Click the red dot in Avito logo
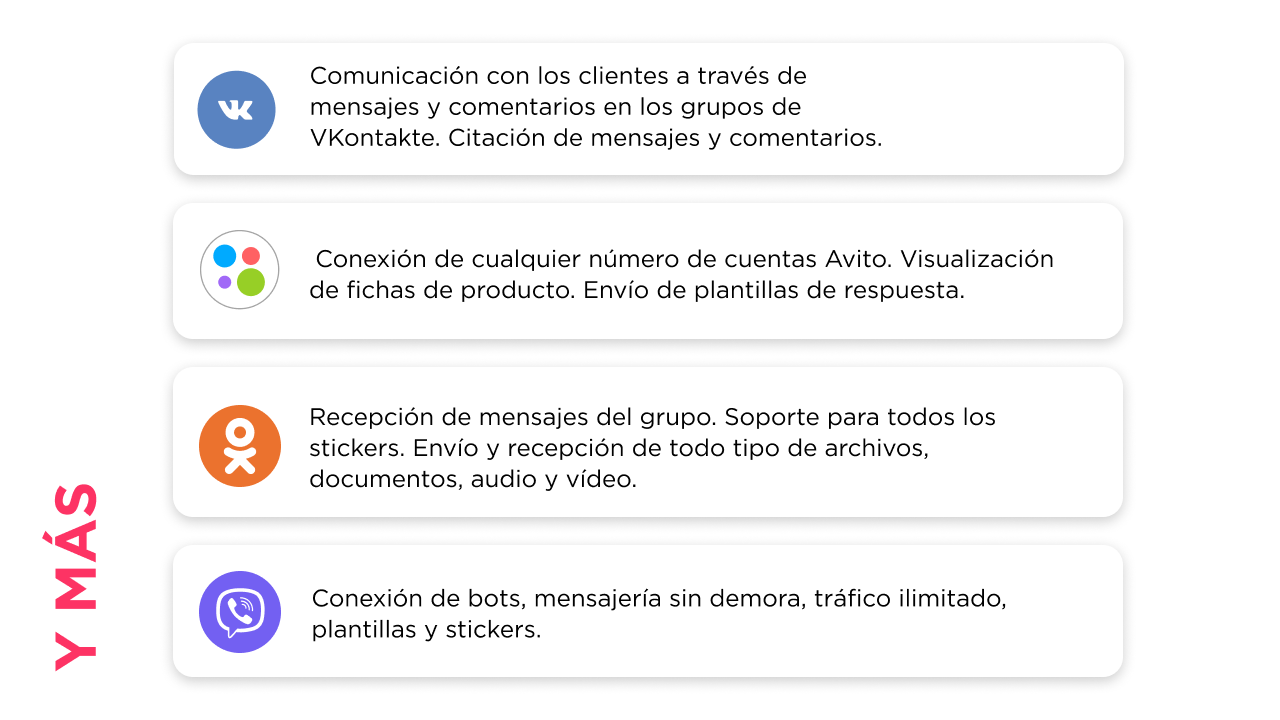 [251, 256]
